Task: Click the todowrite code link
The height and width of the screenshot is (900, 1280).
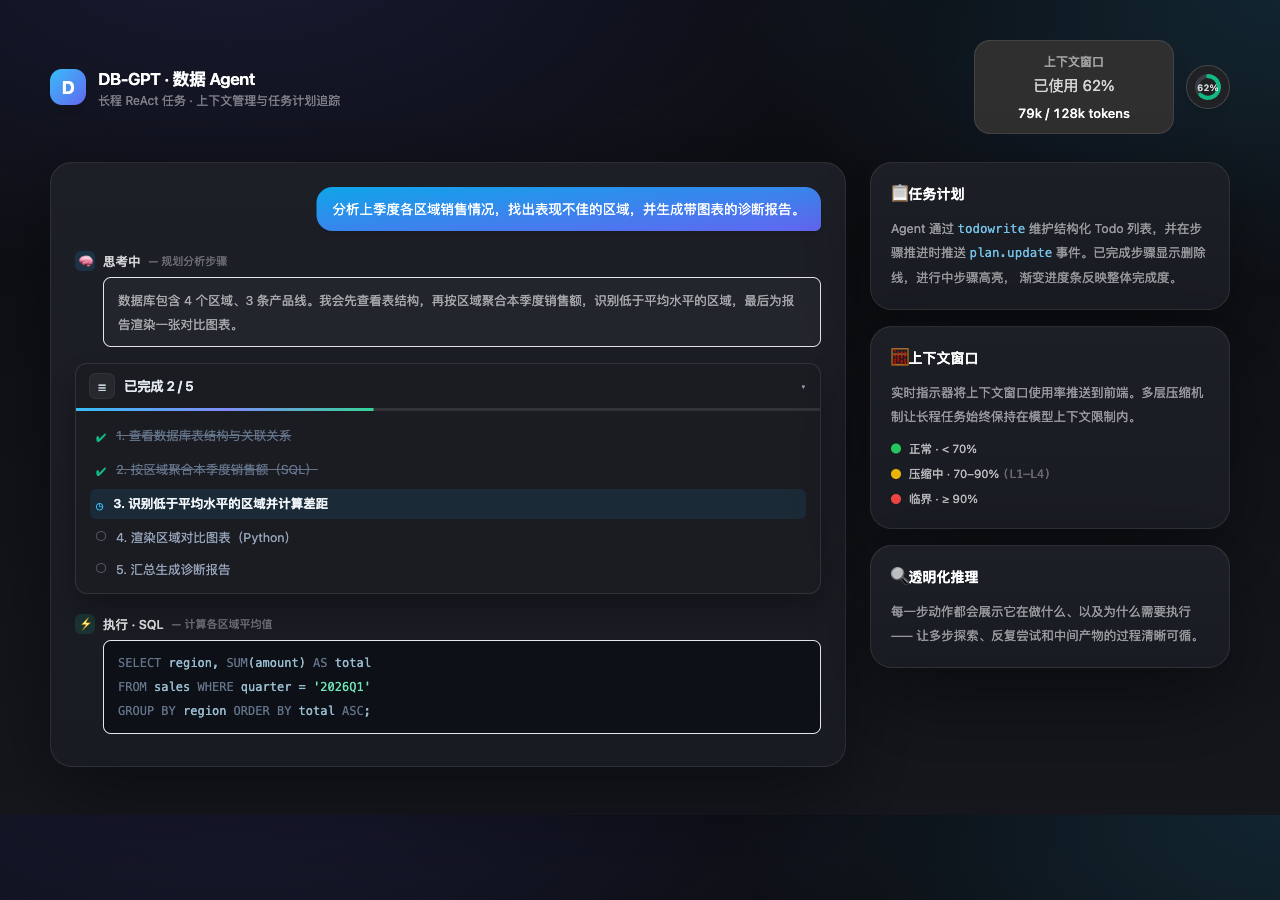Action: 991,228
